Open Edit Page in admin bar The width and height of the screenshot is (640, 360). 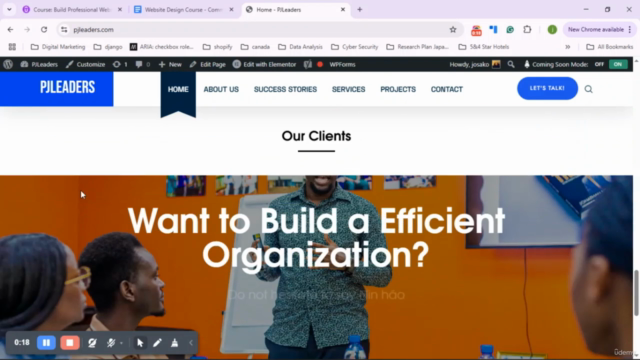tap(208, 64)
